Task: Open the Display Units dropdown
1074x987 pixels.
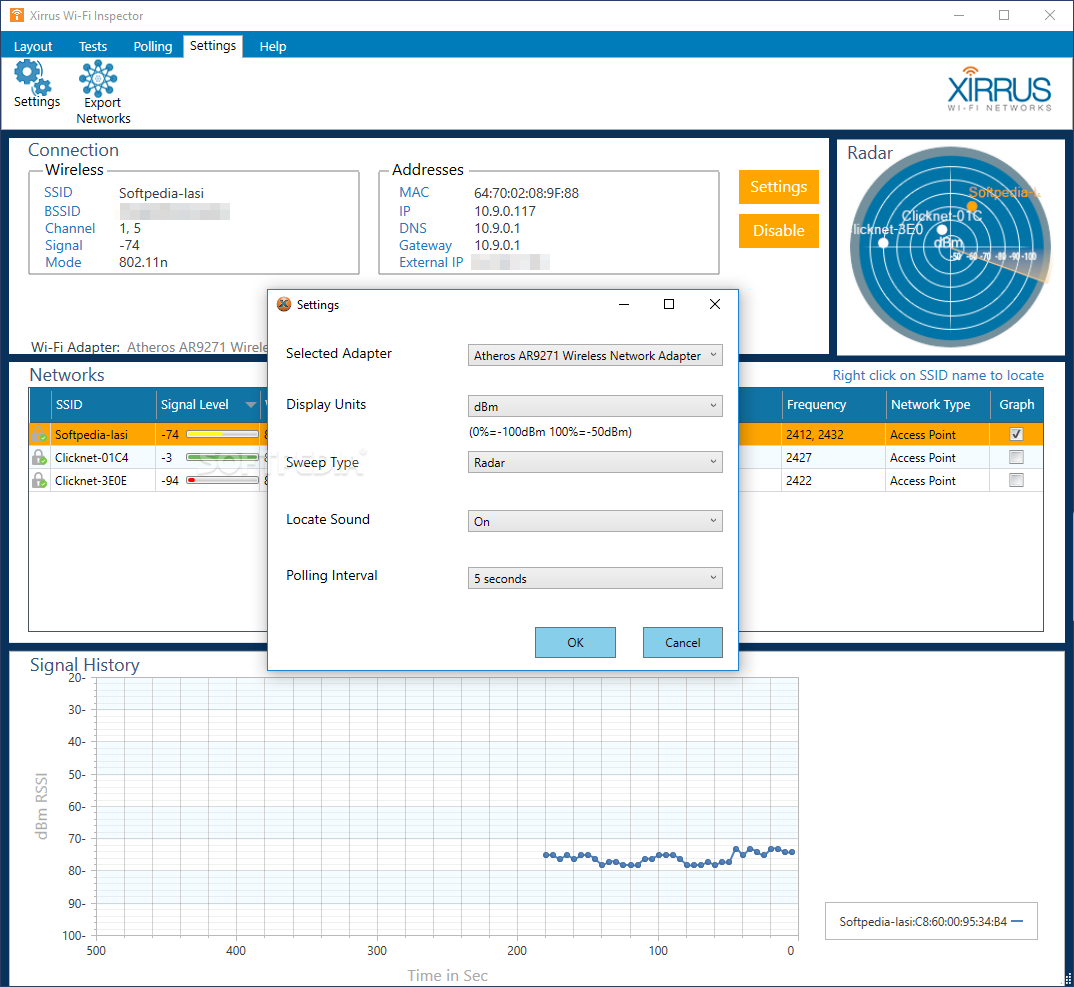Action: 595,406
